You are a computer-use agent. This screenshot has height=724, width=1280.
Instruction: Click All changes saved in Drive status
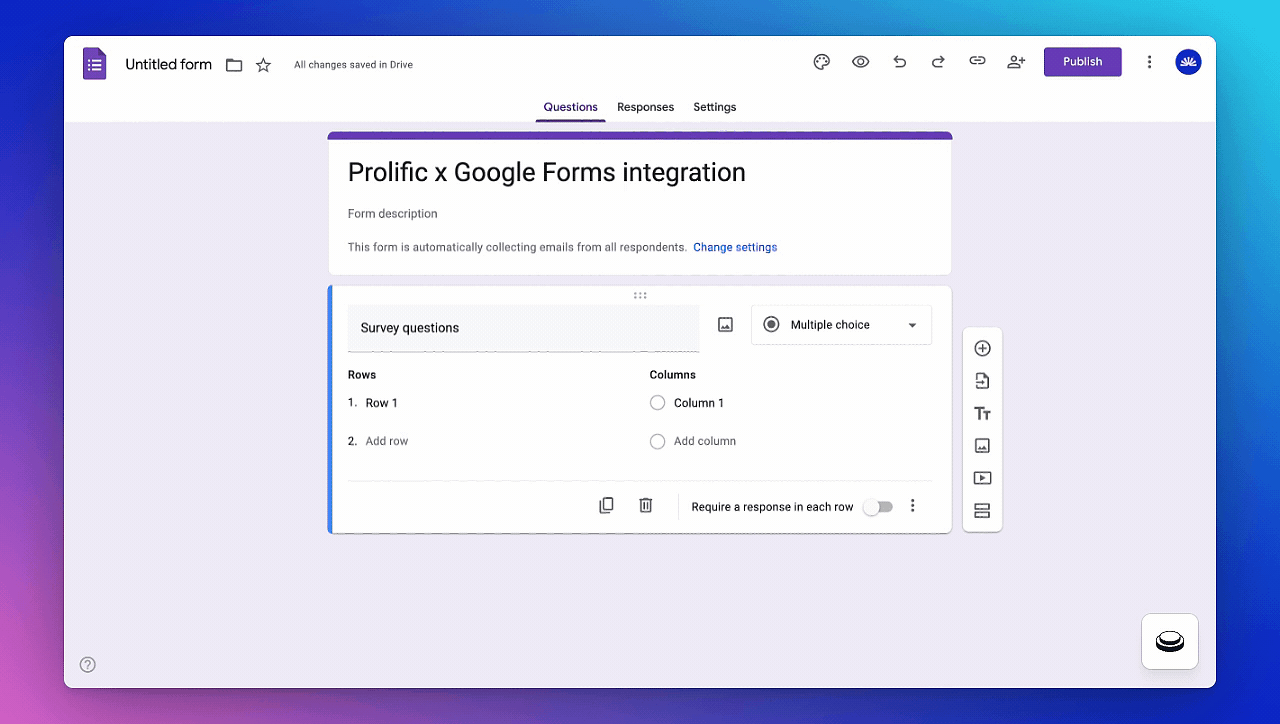click(x=353, y=65)
